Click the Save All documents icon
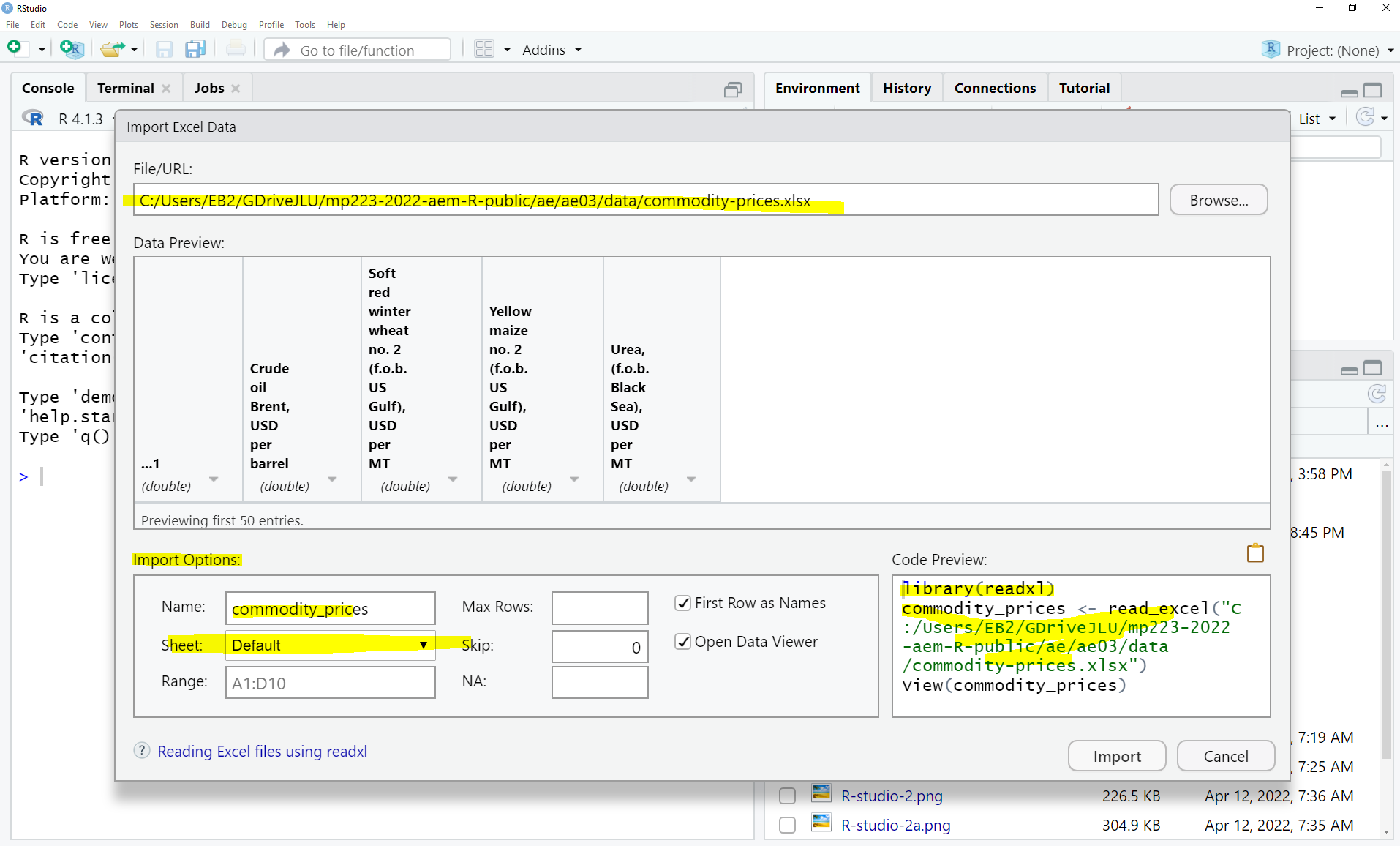The width and height of the screenshot is (1400, 846). tap(195, 49)
